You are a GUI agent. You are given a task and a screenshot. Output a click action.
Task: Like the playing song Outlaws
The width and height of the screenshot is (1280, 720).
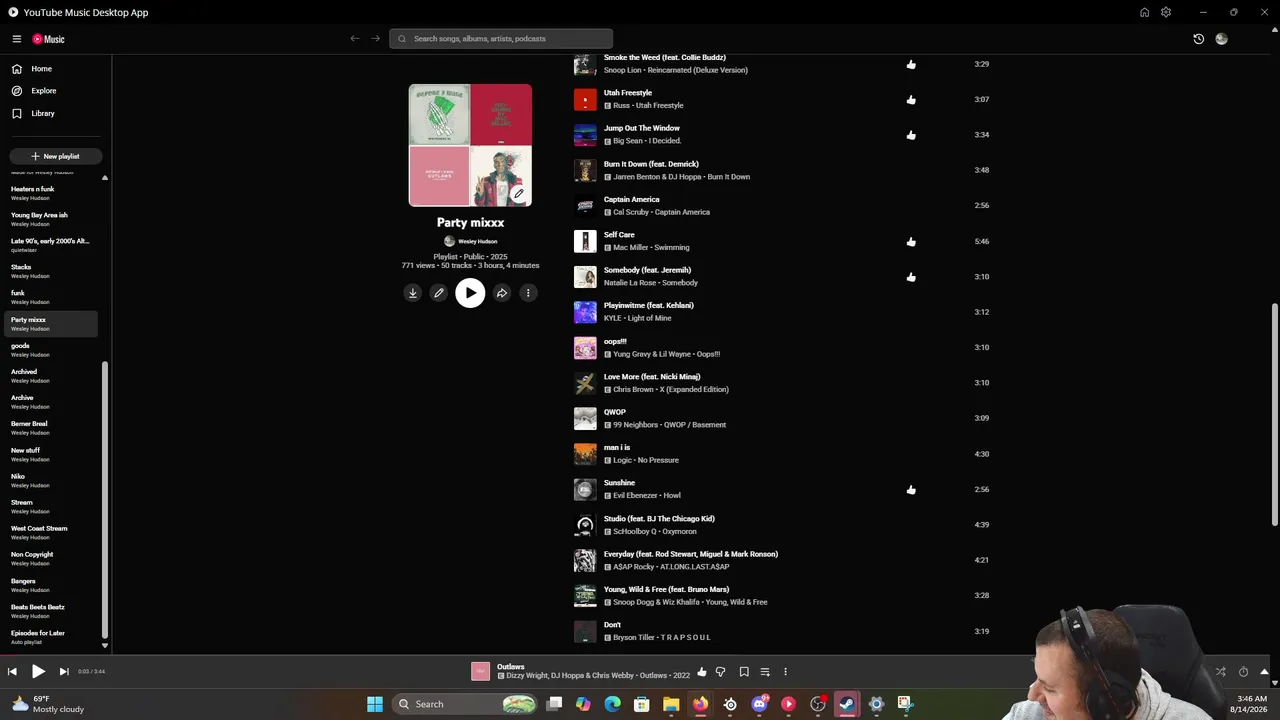click(702, 672)
